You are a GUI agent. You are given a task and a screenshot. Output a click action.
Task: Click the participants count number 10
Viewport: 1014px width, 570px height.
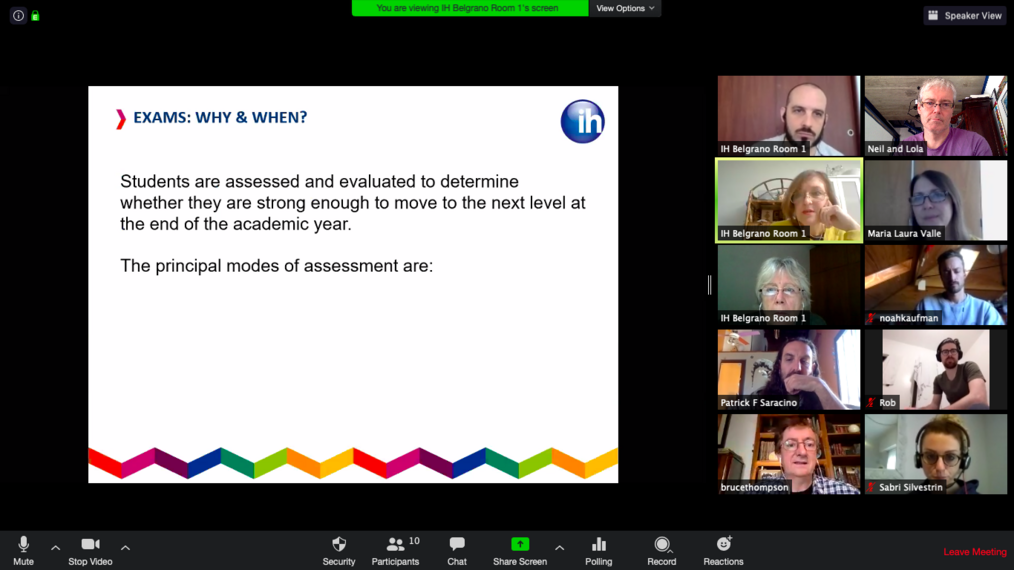click(x=414, y=541)
